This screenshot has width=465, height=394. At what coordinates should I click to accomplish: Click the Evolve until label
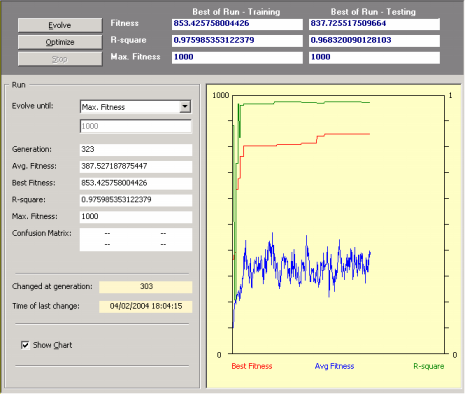coord(33,106)
